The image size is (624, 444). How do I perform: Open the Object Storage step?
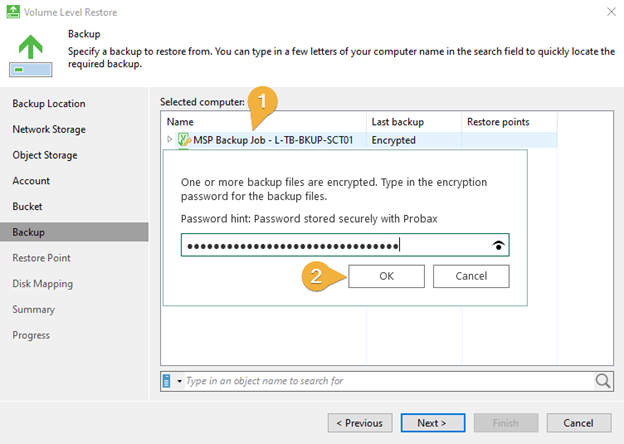tap(45, 155)
